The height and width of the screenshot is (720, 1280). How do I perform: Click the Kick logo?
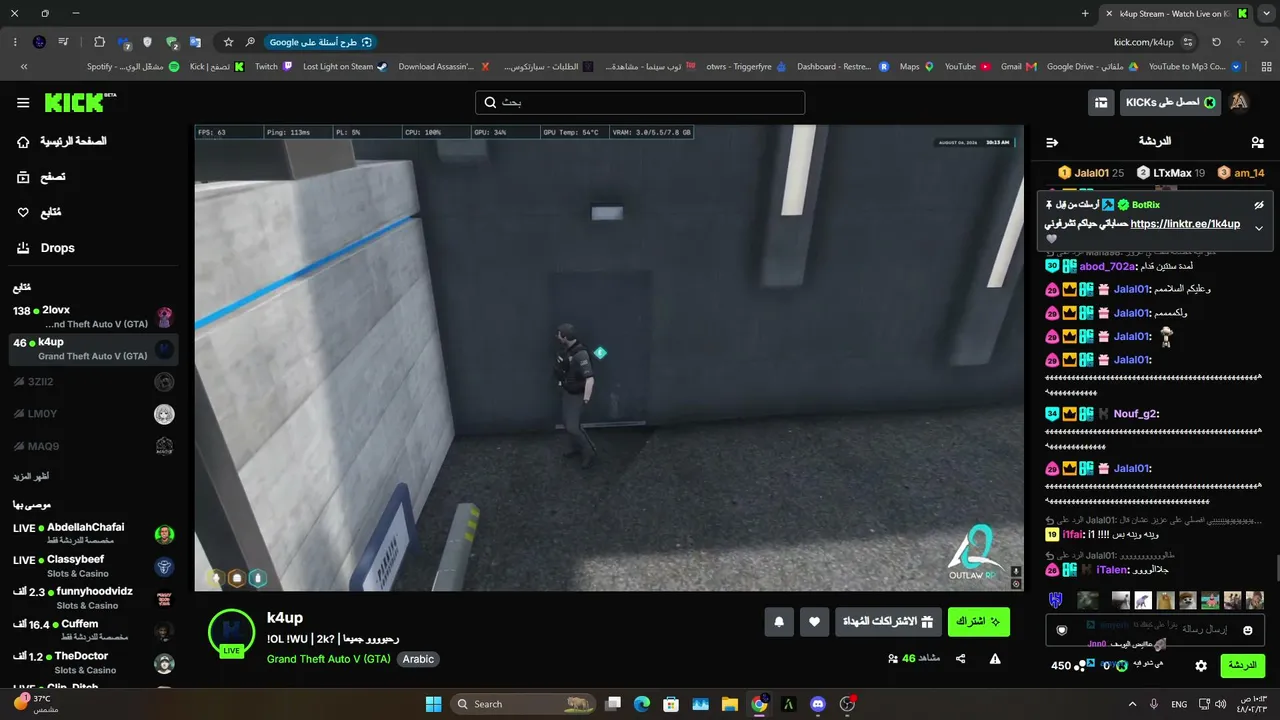(x=80, y=103)
